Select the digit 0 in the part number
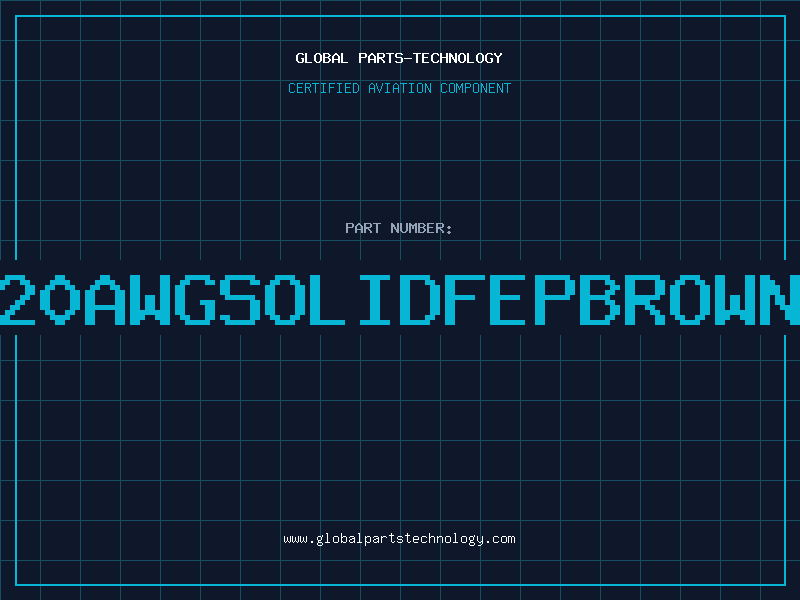 click(x=62, y=300)
